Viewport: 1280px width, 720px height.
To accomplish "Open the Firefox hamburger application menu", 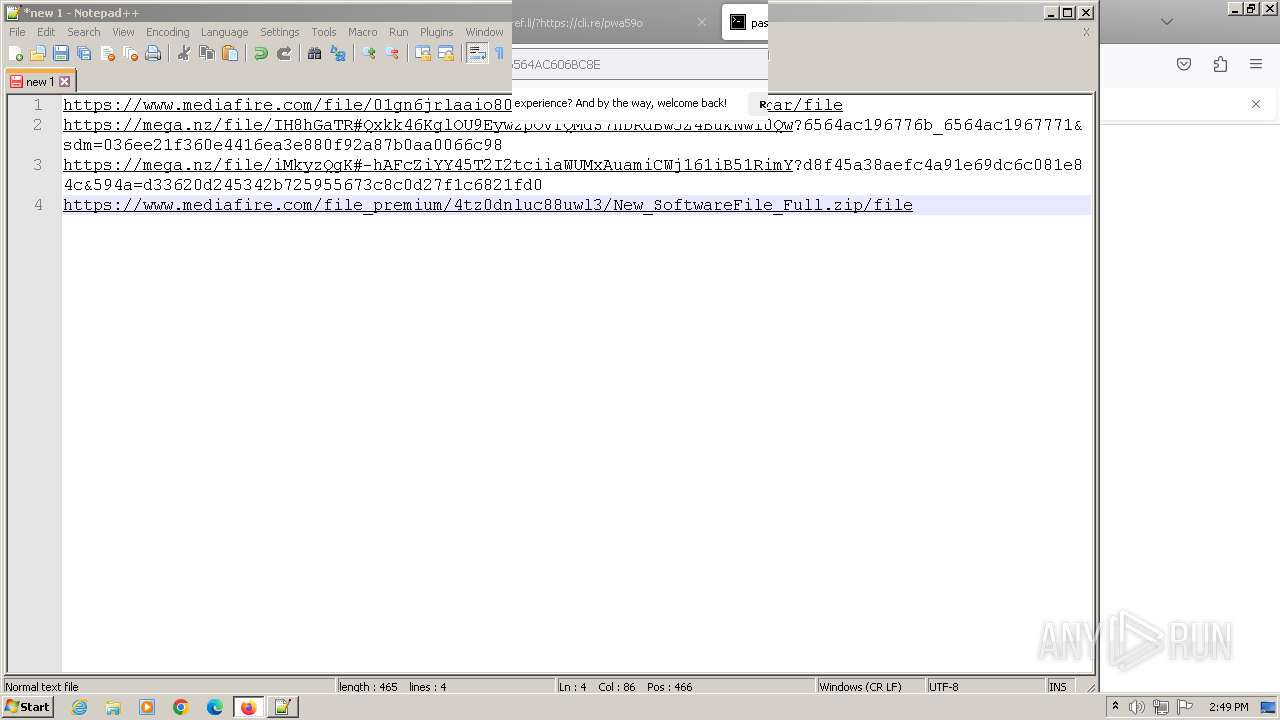I will coord(1256,64).
